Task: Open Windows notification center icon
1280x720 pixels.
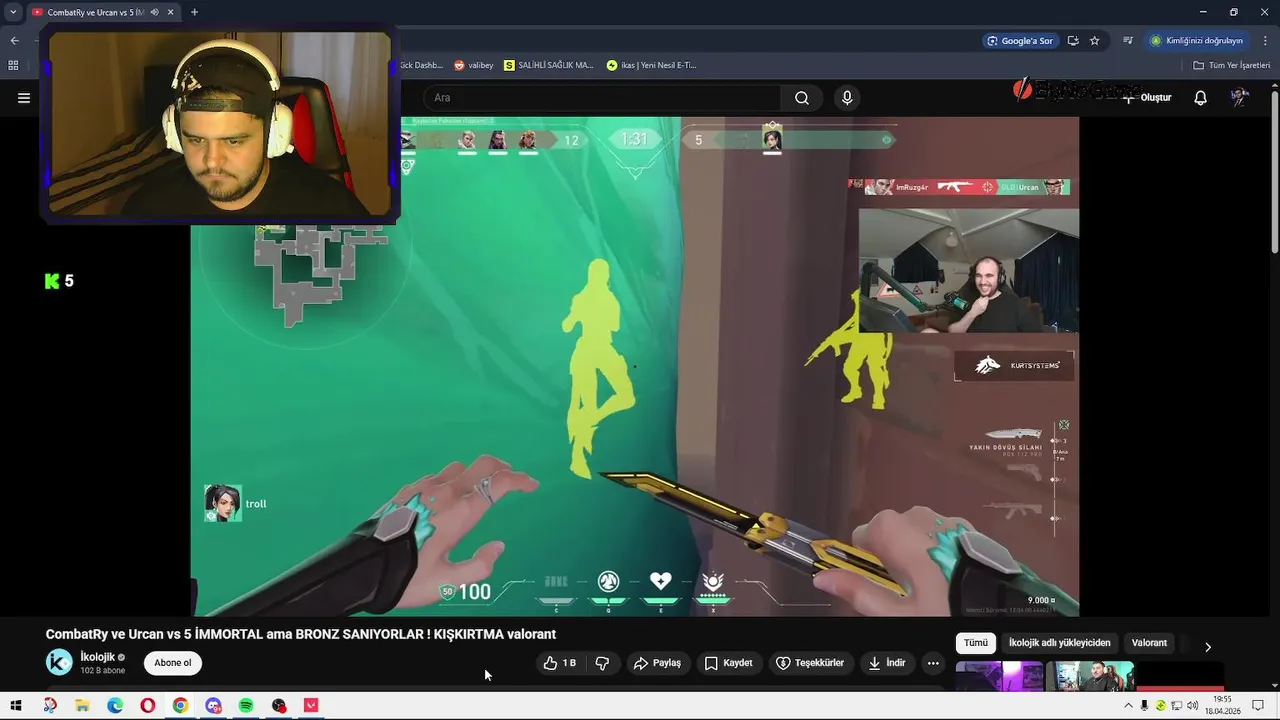Action: [1259, 706]
